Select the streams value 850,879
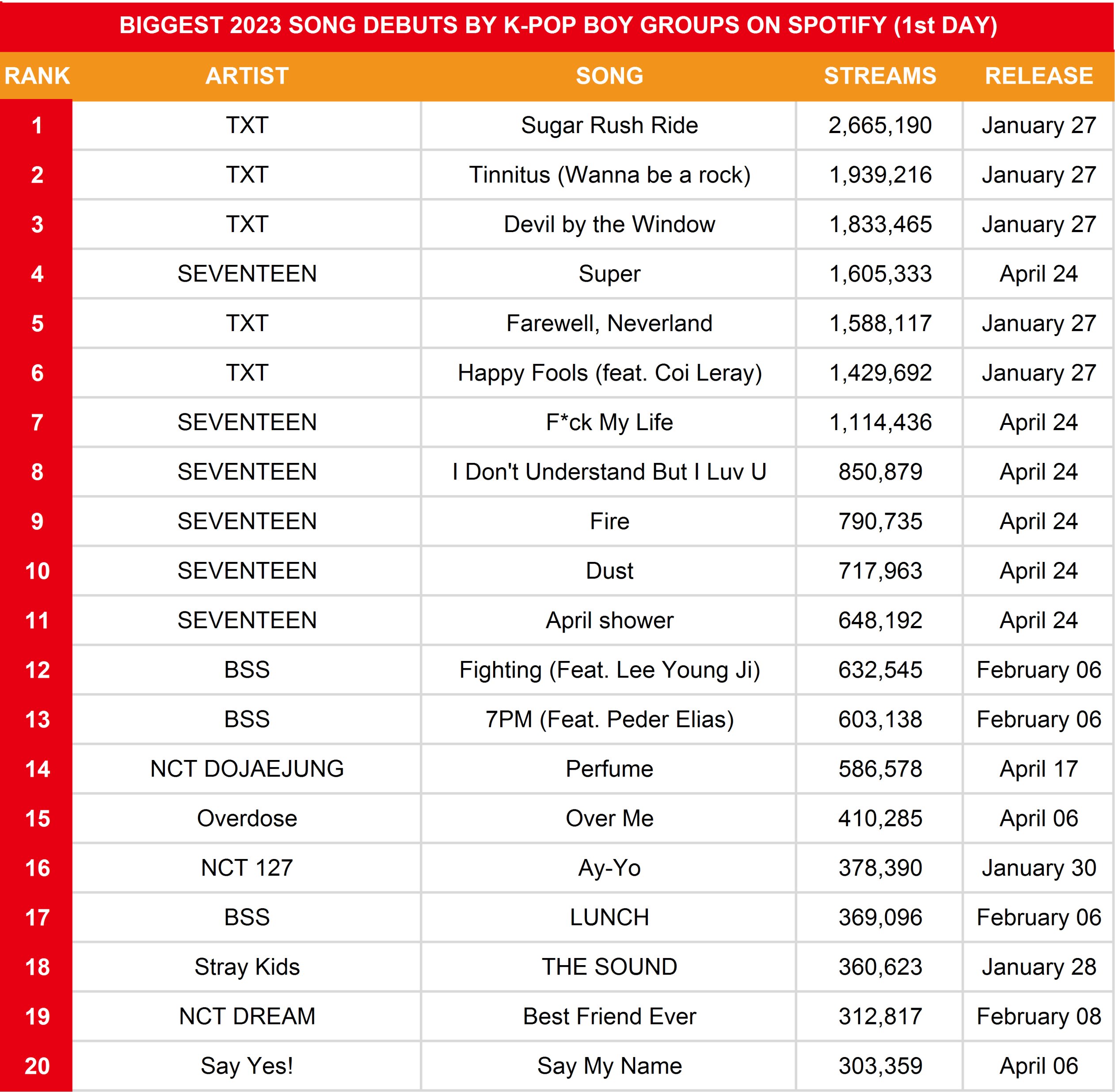This screenshot has width=1115, height=1092. [x=880, y=472]
